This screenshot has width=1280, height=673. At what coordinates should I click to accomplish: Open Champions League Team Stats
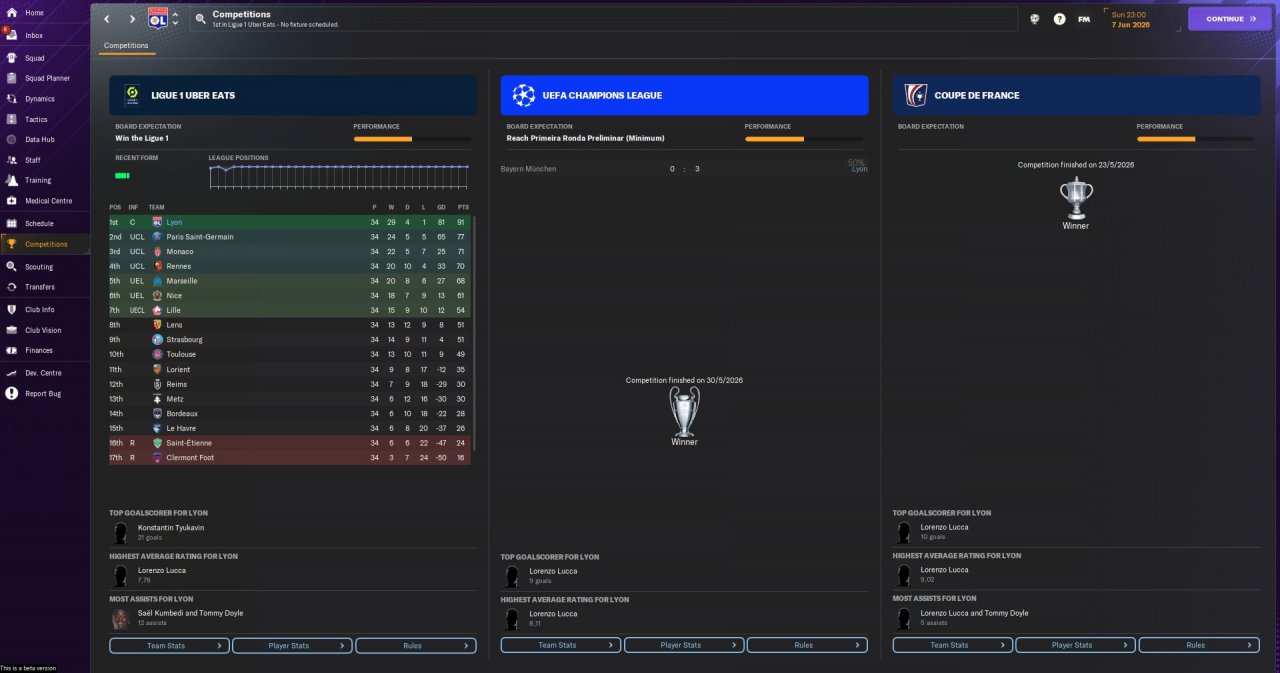click(x=561, y=646)
